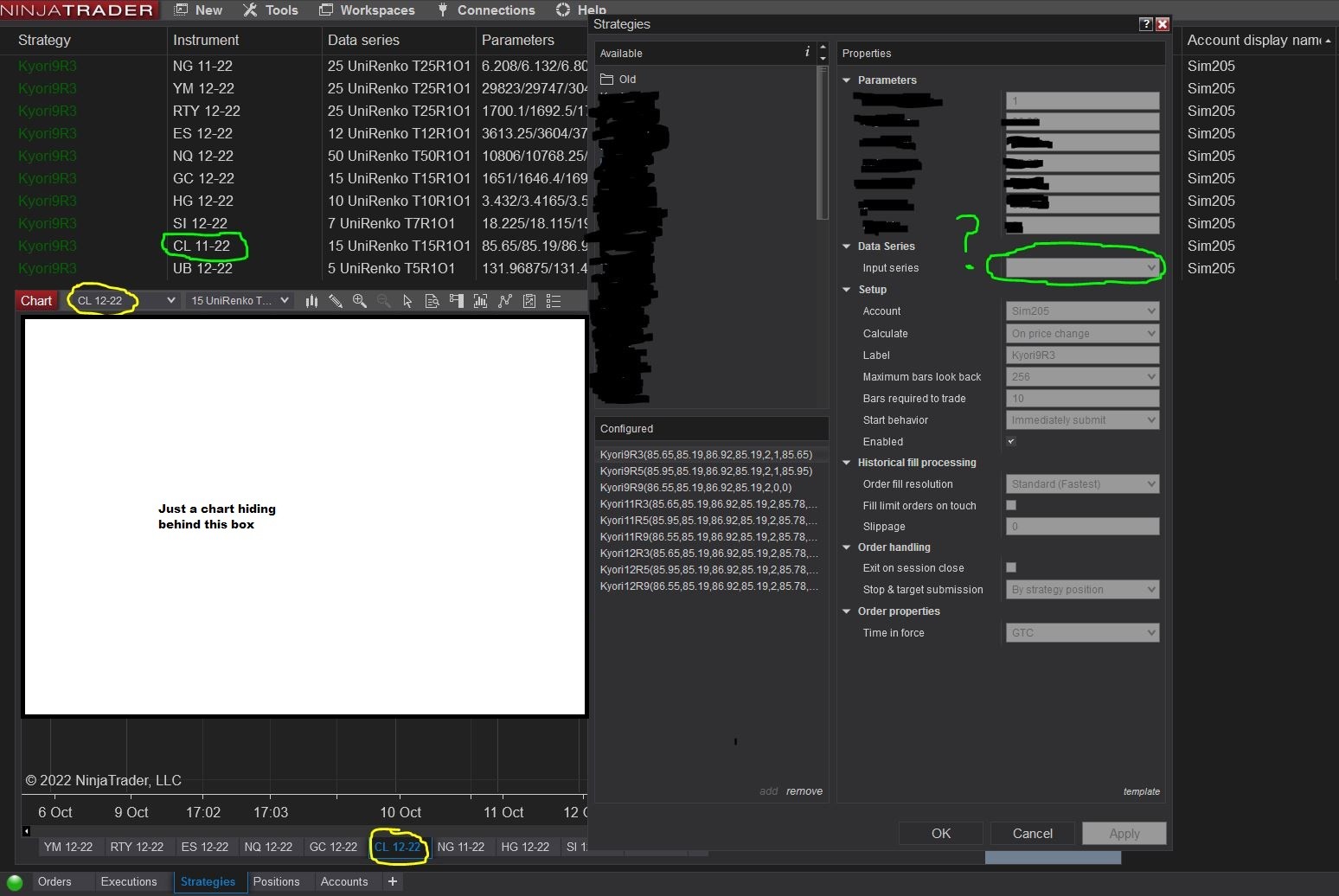
Task: Collapse the Data Series section
Action: click(x=847, y=246)
